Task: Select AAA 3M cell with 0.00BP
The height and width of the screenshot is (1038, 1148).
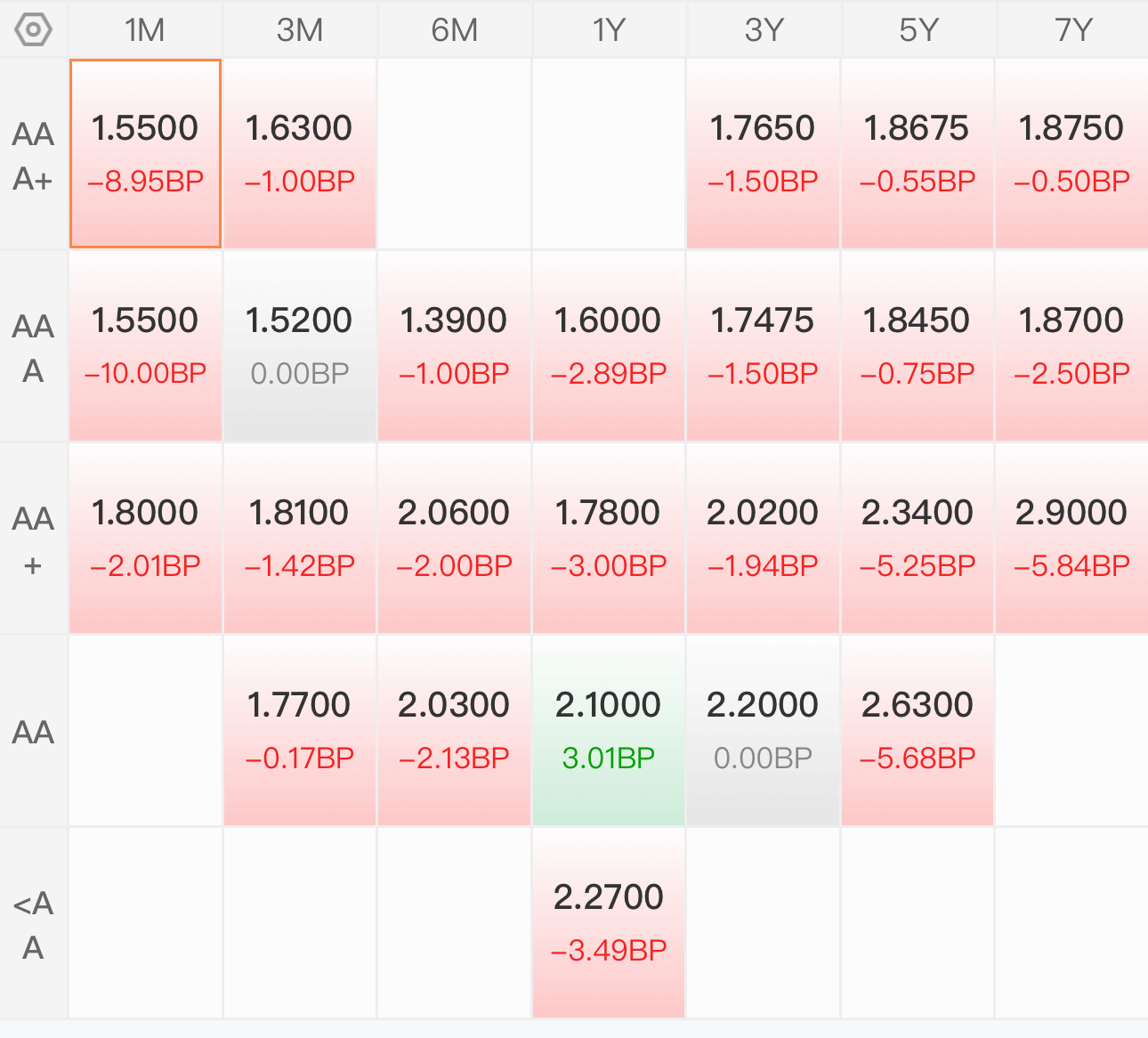Action: tap(300, 346)
